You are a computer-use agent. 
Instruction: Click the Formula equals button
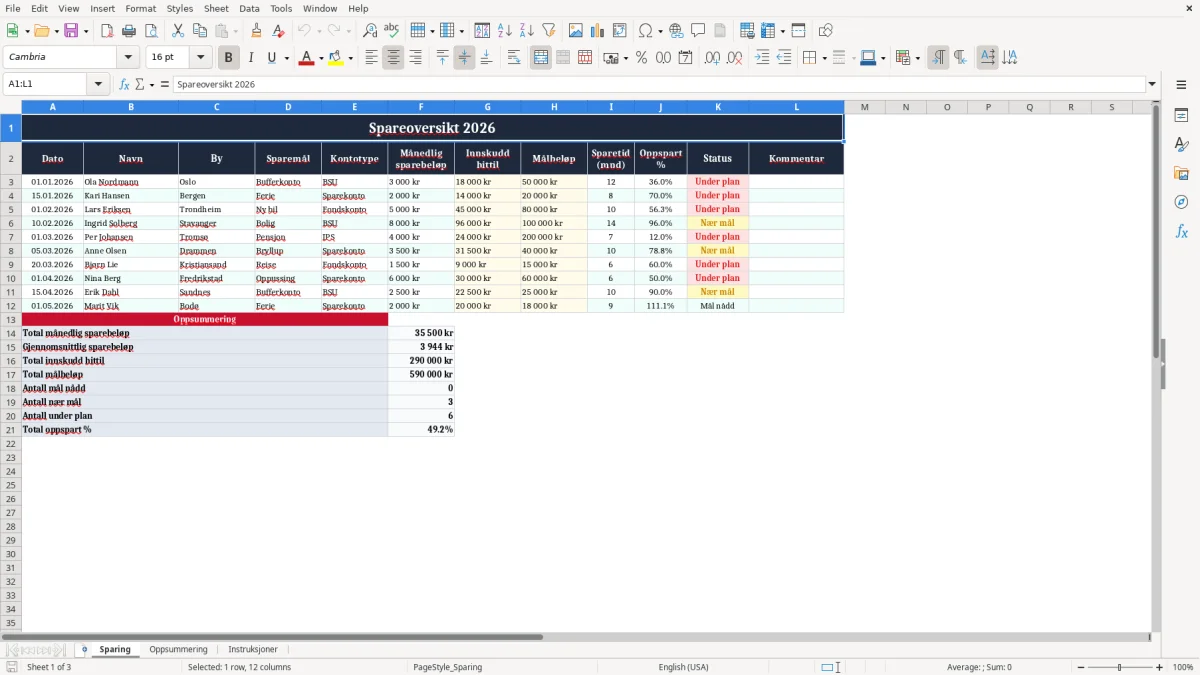coord(164,84)
